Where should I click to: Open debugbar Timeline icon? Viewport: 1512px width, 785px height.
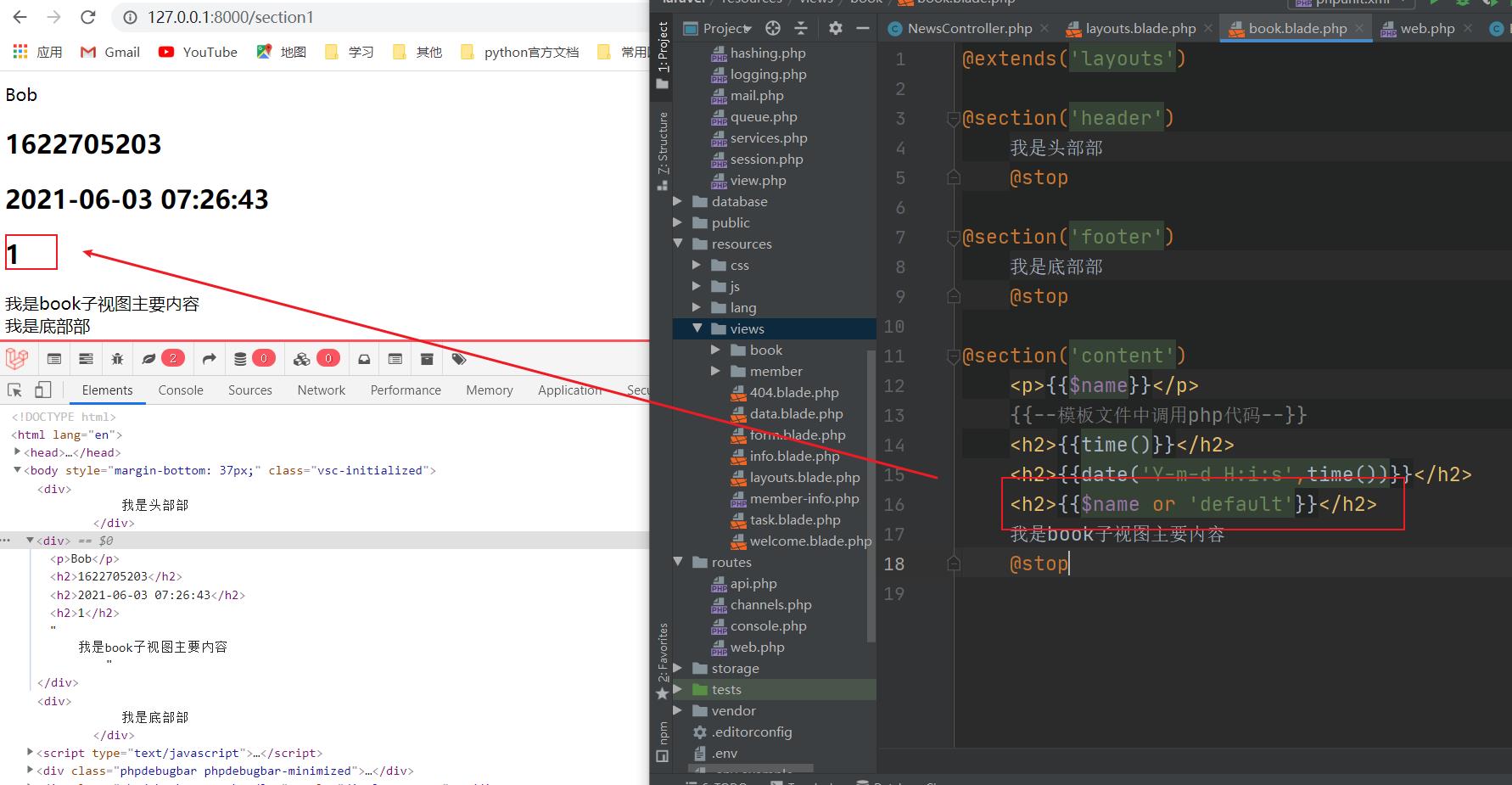tap(86, 359)
